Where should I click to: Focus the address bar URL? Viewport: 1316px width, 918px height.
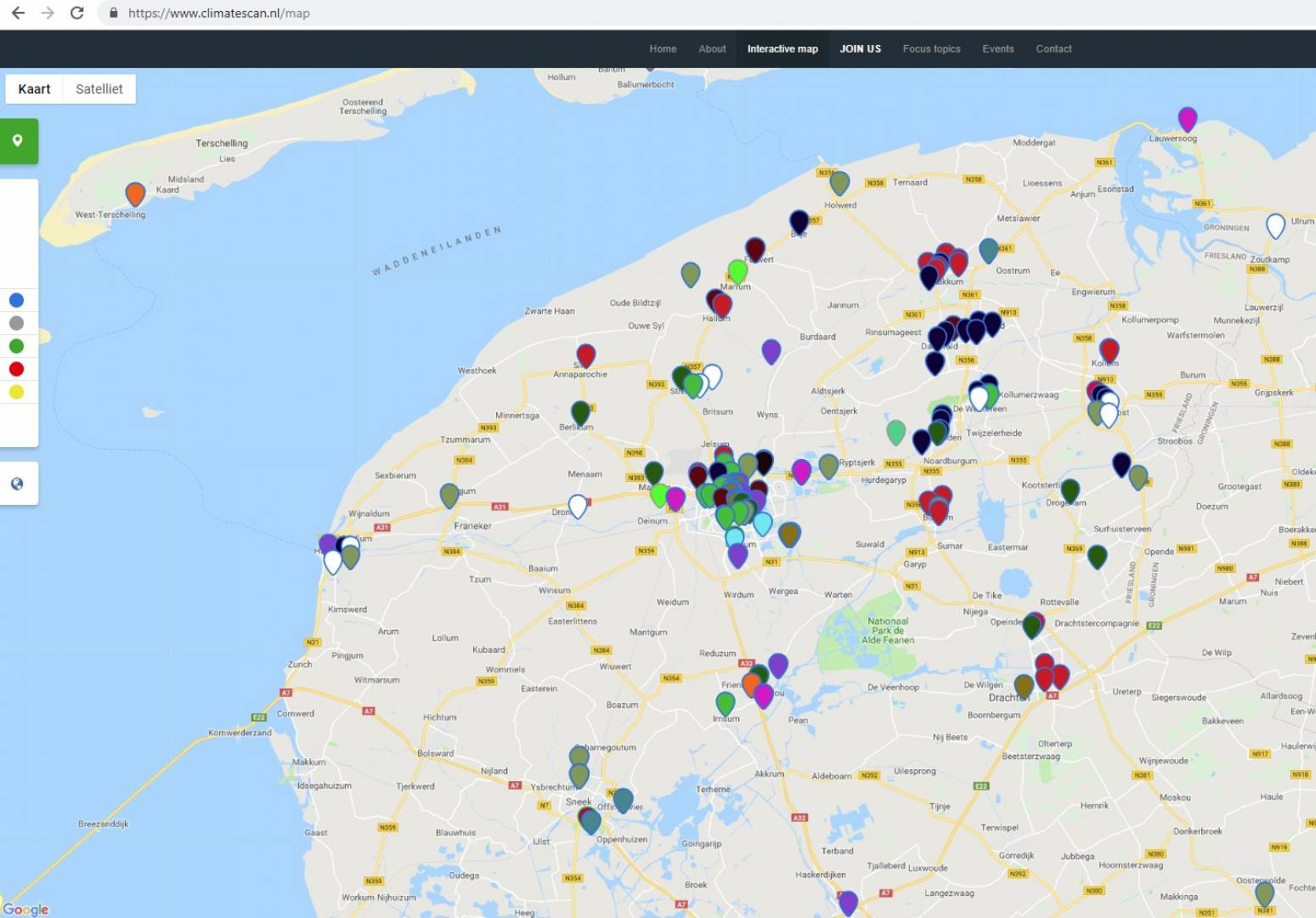pyautogui.click(x=218, y=13)
